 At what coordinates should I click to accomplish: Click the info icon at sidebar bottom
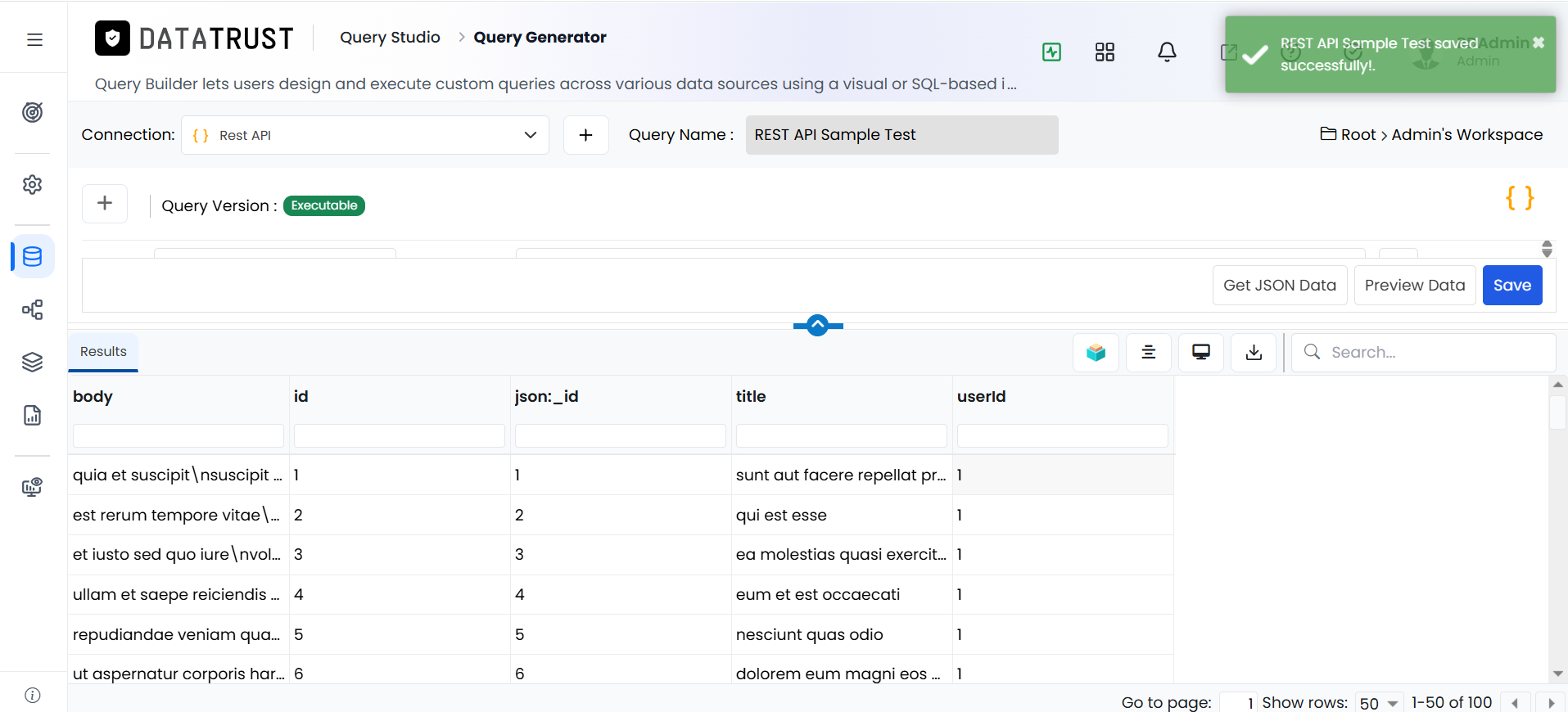pyautogui.click(x=33, y=695)
